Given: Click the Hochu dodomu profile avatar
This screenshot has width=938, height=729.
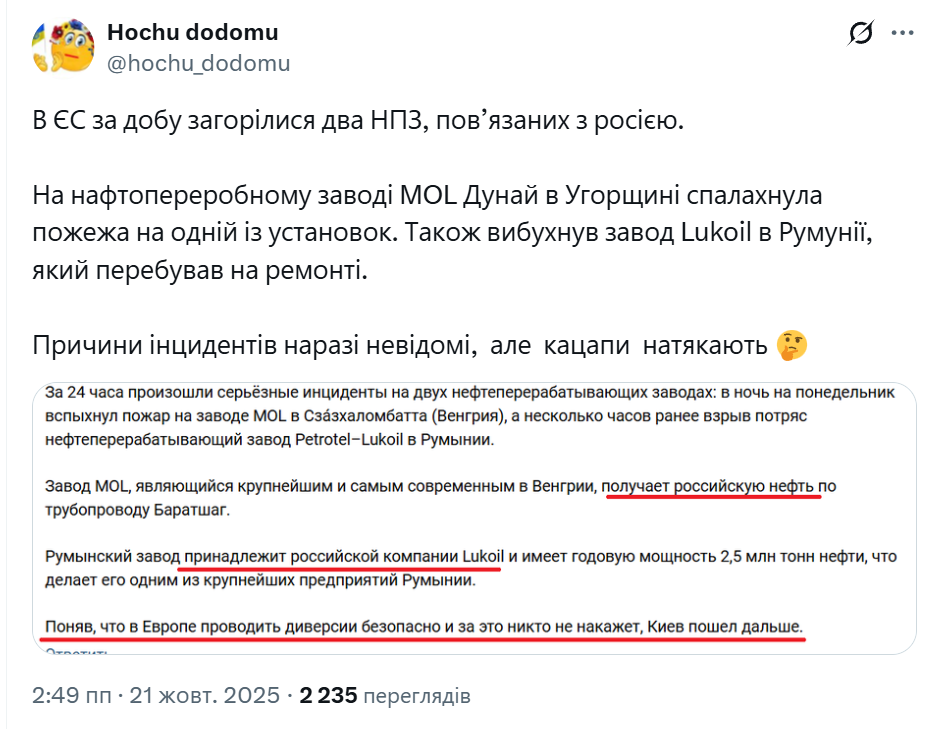Looking at the screenshot, I should coord(64,47).
